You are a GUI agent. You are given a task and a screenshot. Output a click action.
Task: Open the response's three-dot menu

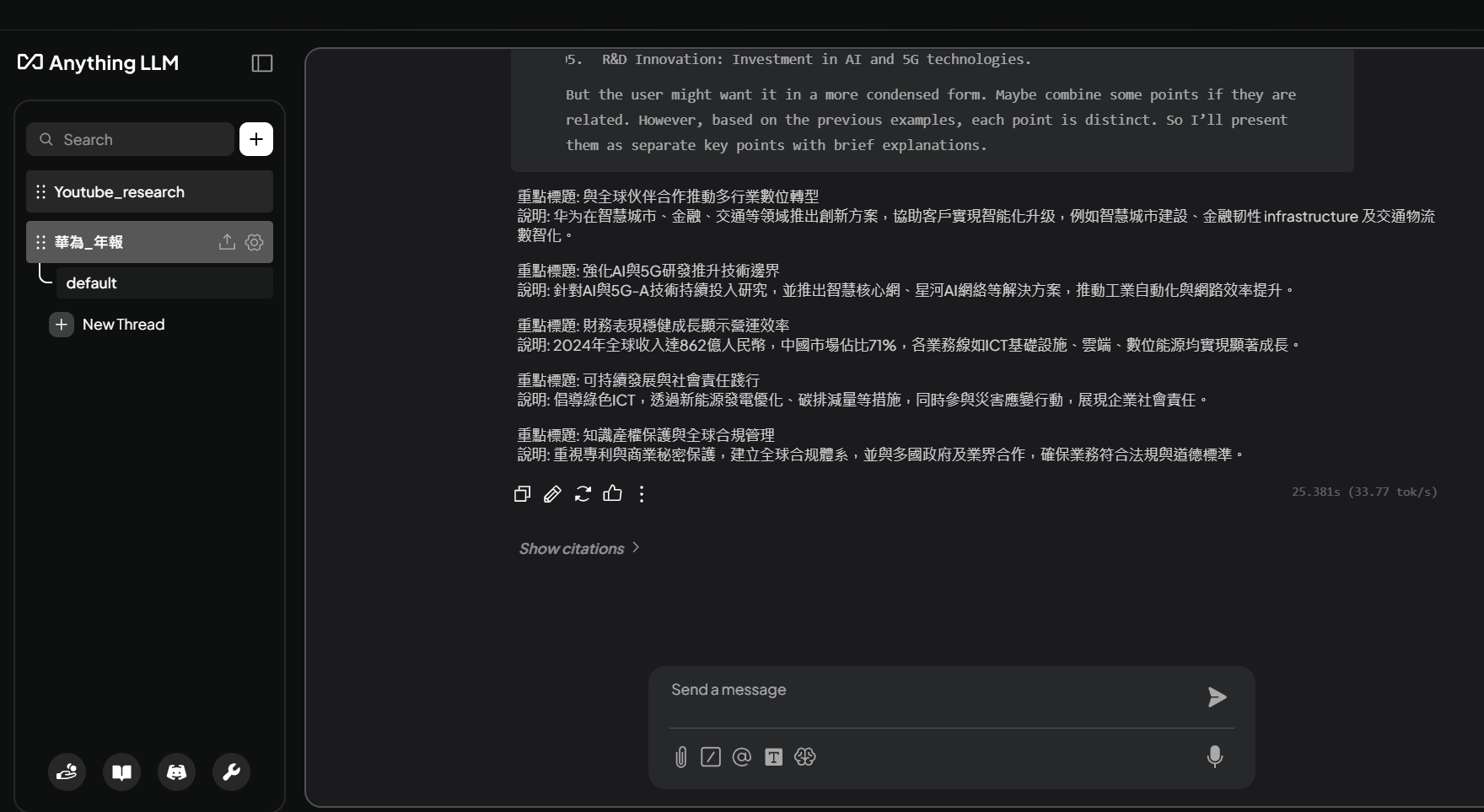tap(642, 494)
